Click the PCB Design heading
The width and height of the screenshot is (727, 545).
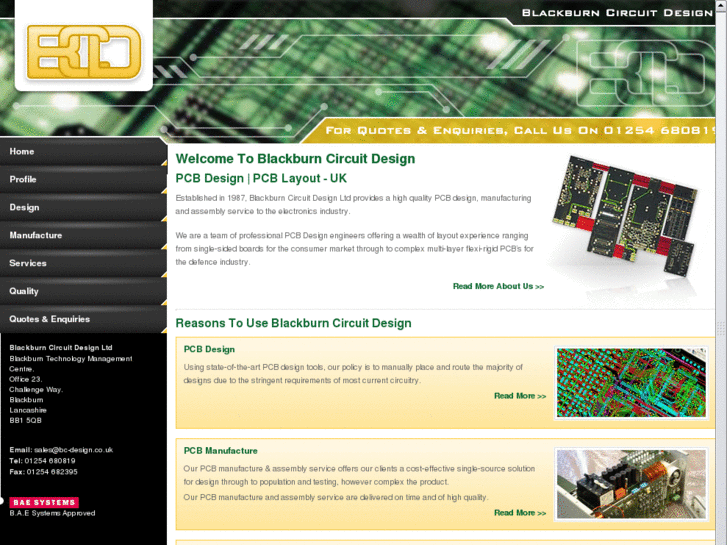[x=209, y=349]
